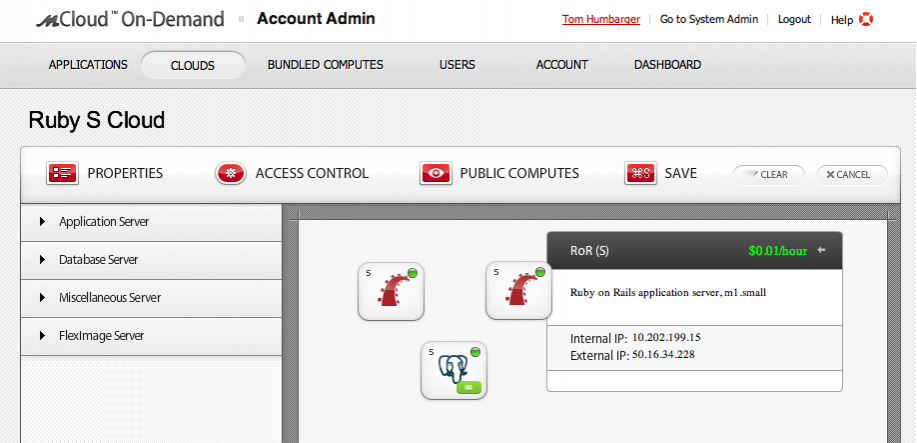
Task: Click the red Access Control gear icon
Action: 230,173
